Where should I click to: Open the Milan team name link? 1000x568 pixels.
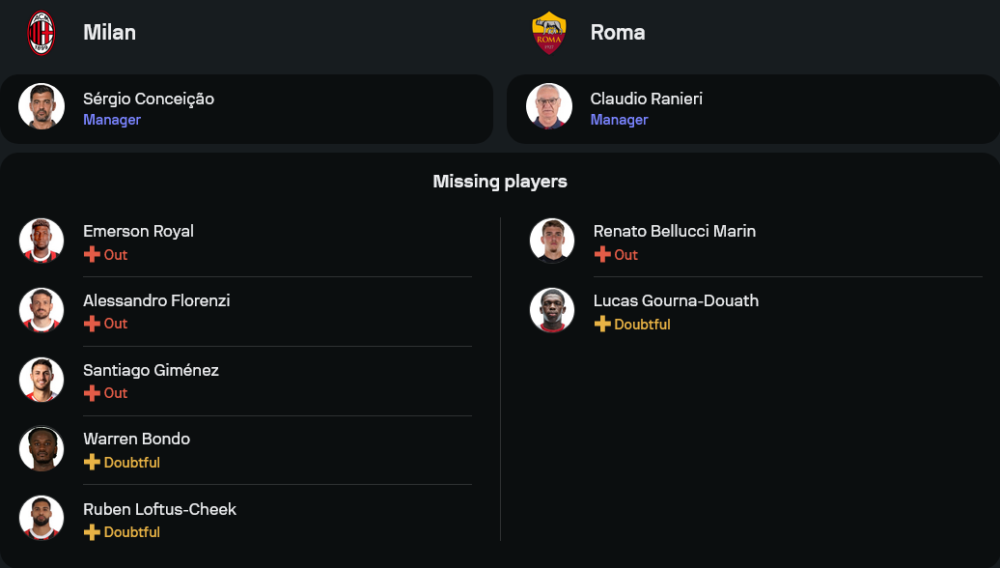[x=109, y=32]
